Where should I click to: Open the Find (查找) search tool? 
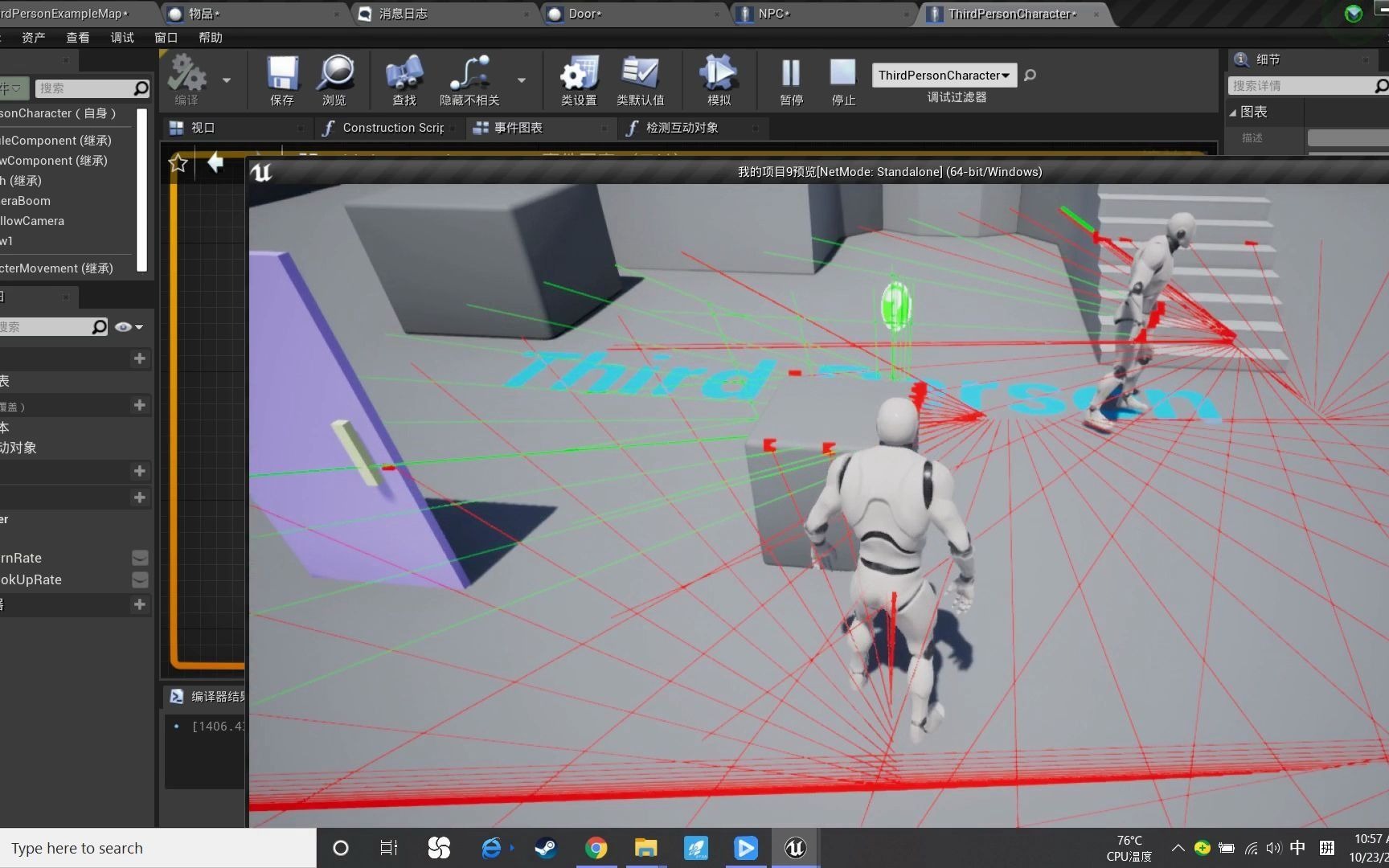403,78
